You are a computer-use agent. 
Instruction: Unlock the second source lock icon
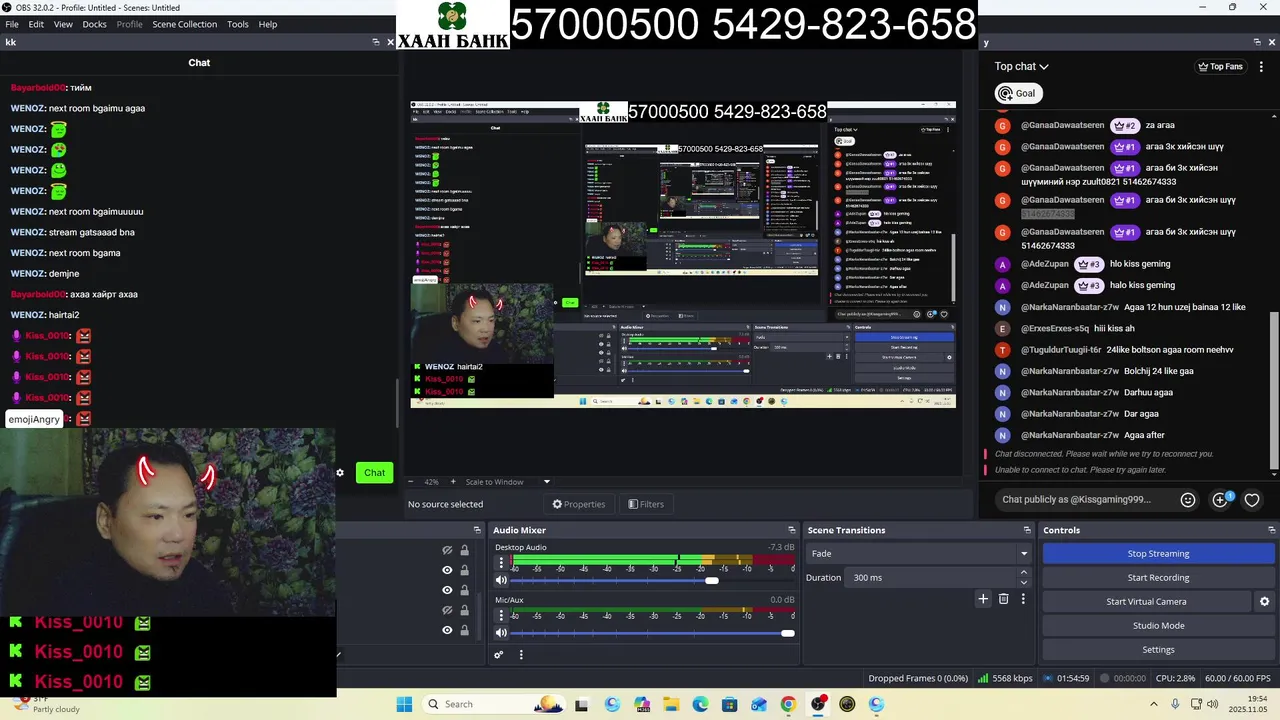coord(464,570)
